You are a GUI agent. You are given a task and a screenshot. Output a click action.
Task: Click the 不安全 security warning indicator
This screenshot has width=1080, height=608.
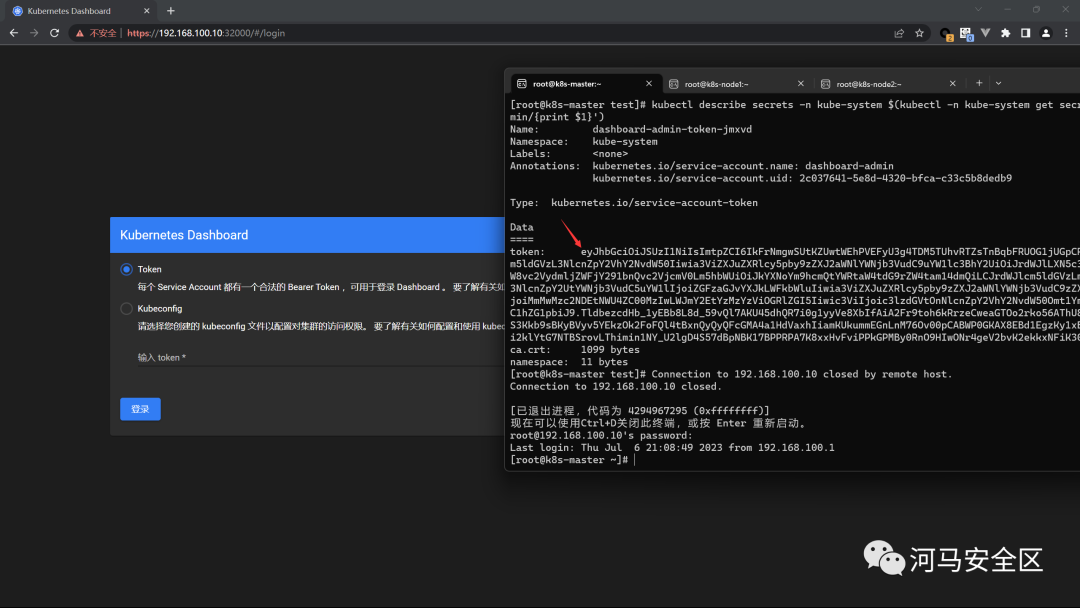pyautogui.click(x=96, y=33)
